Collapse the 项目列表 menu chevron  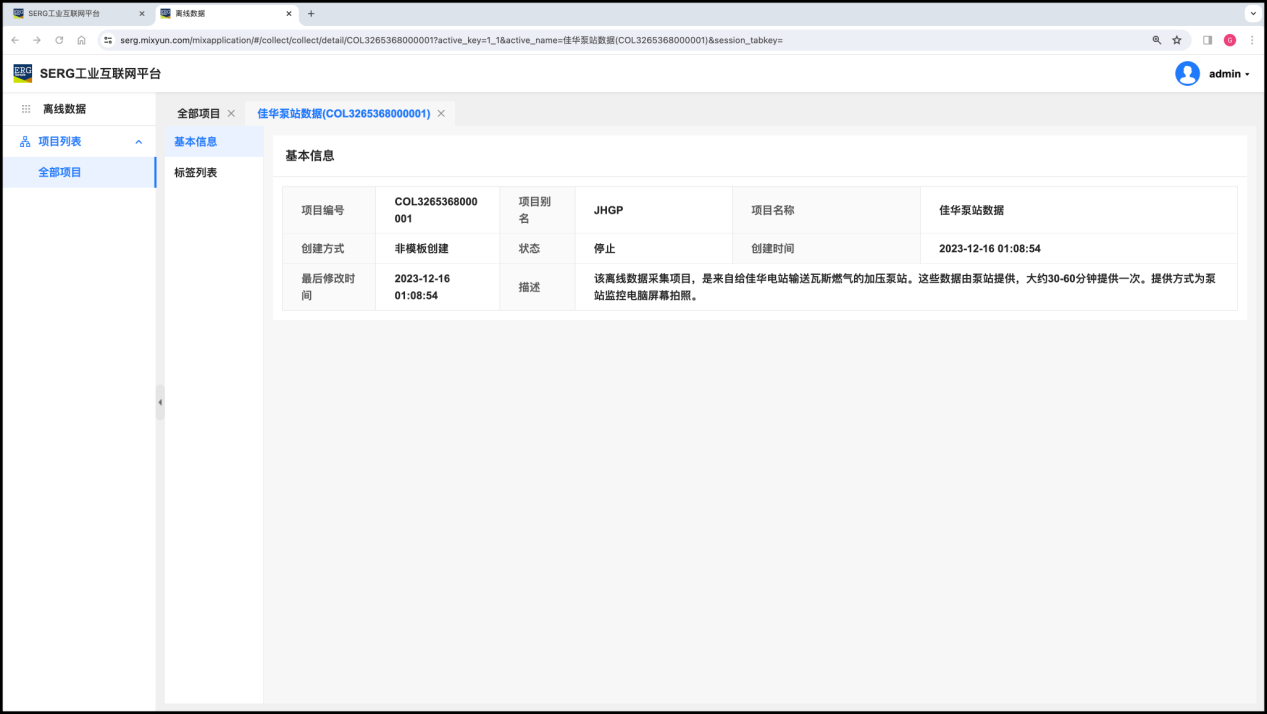point(139,142)
